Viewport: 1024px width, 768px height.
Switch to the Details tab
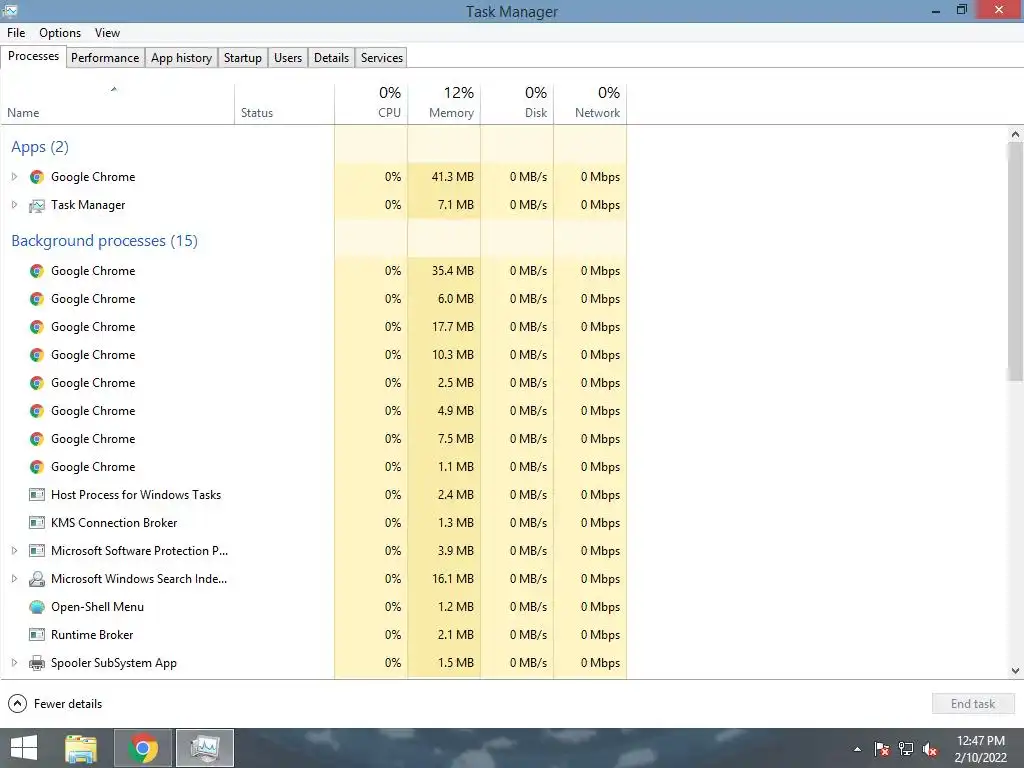[331, 57]
